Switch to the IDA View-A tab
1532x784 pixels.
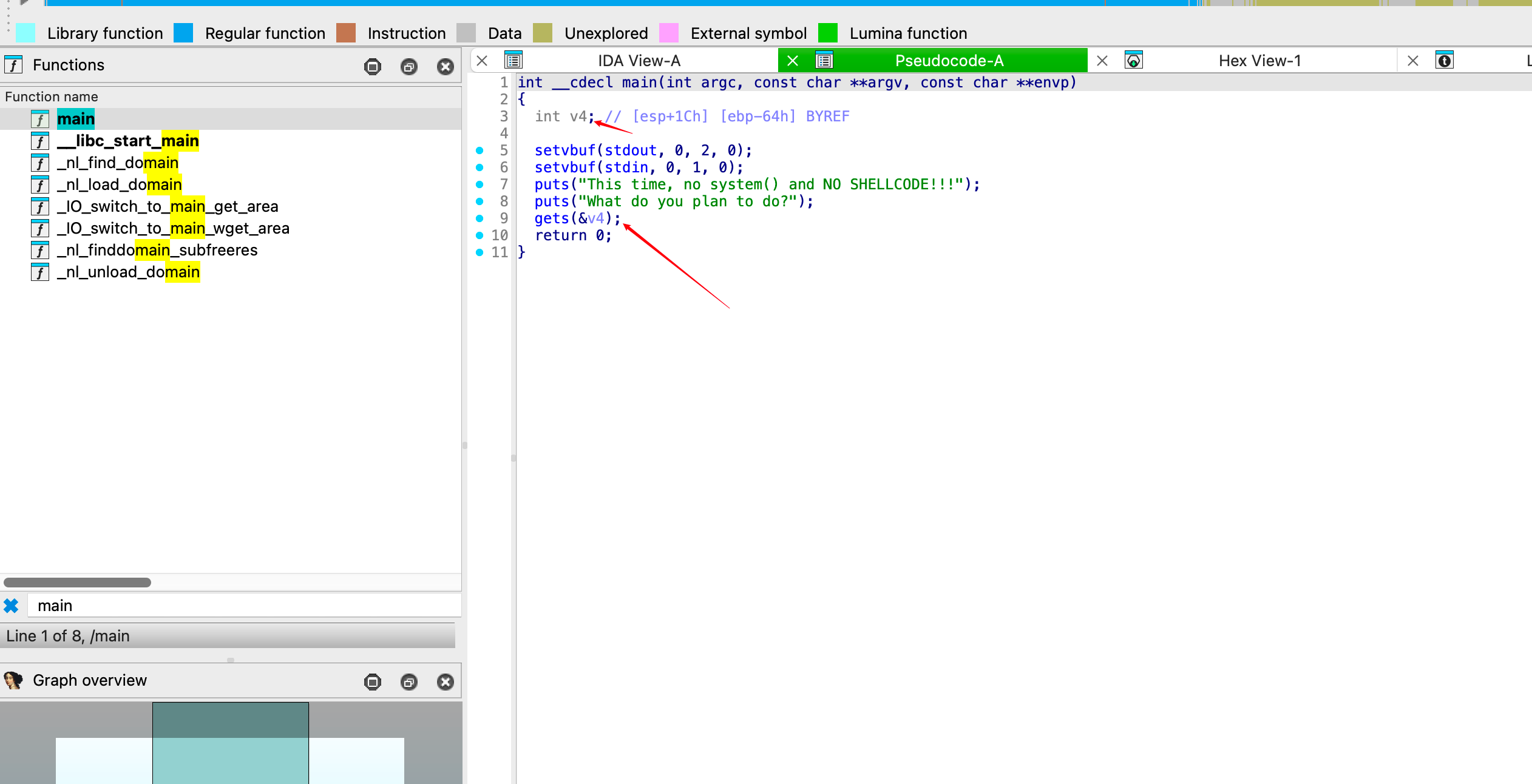(x=639, y=61)
